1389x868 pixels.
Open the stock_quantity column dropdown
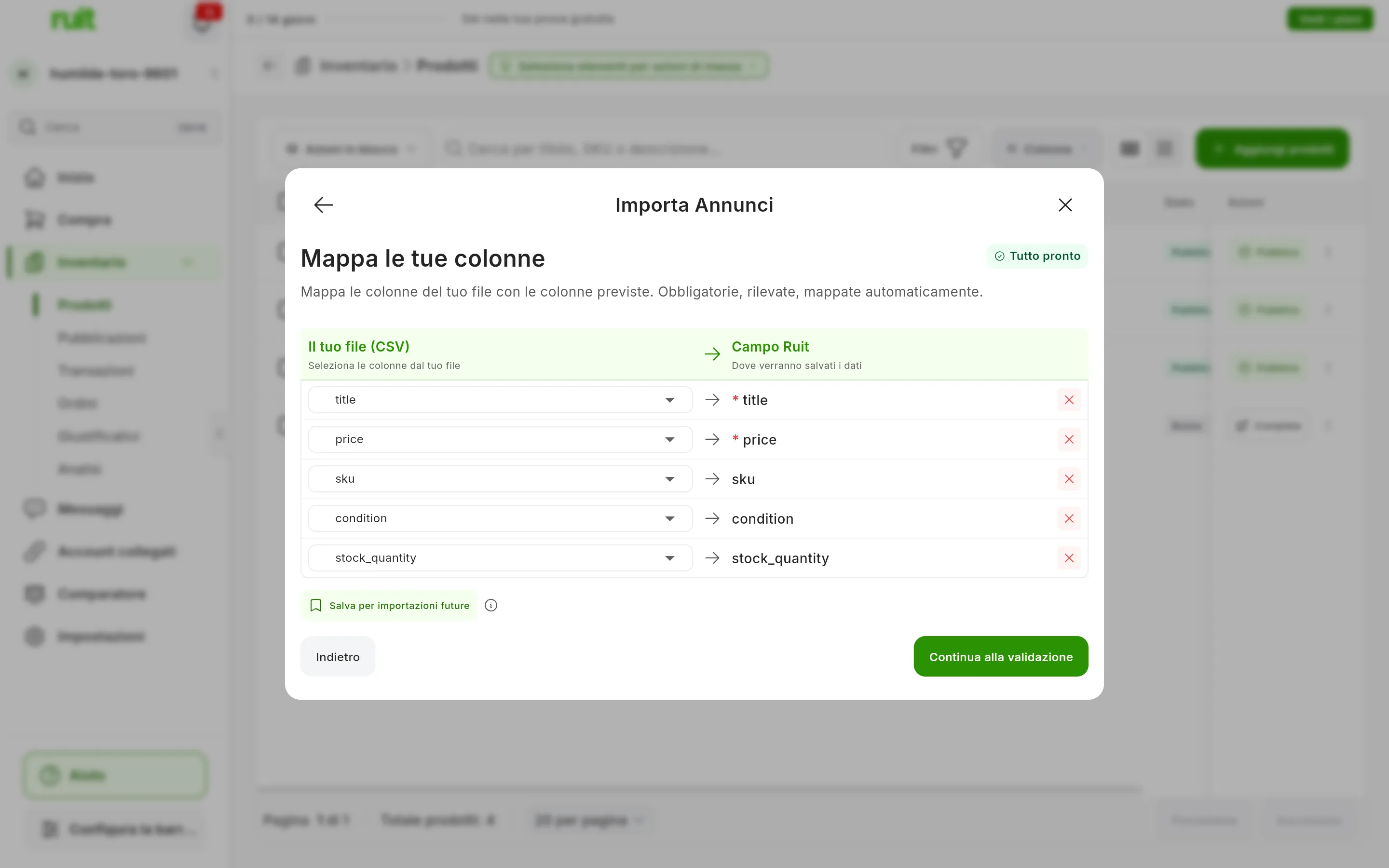[500, 558]
